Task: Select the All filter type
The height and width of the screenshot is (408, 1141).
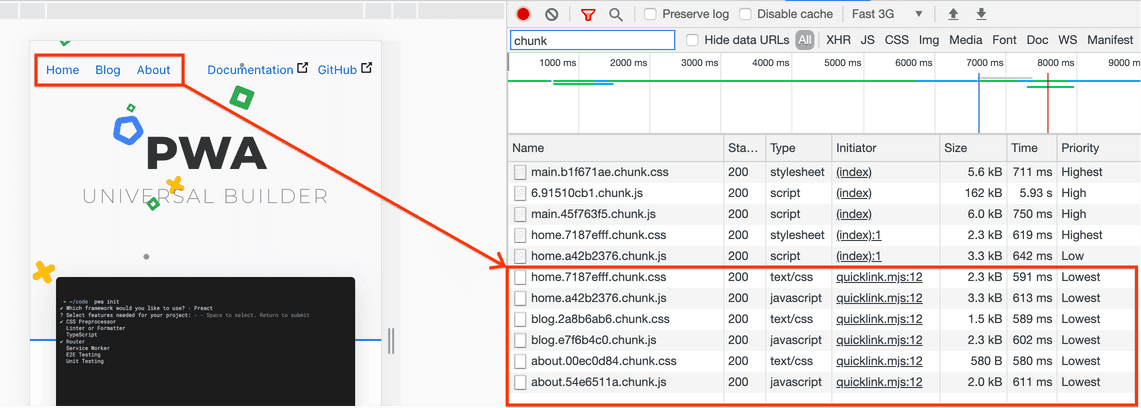Action: 804,40
